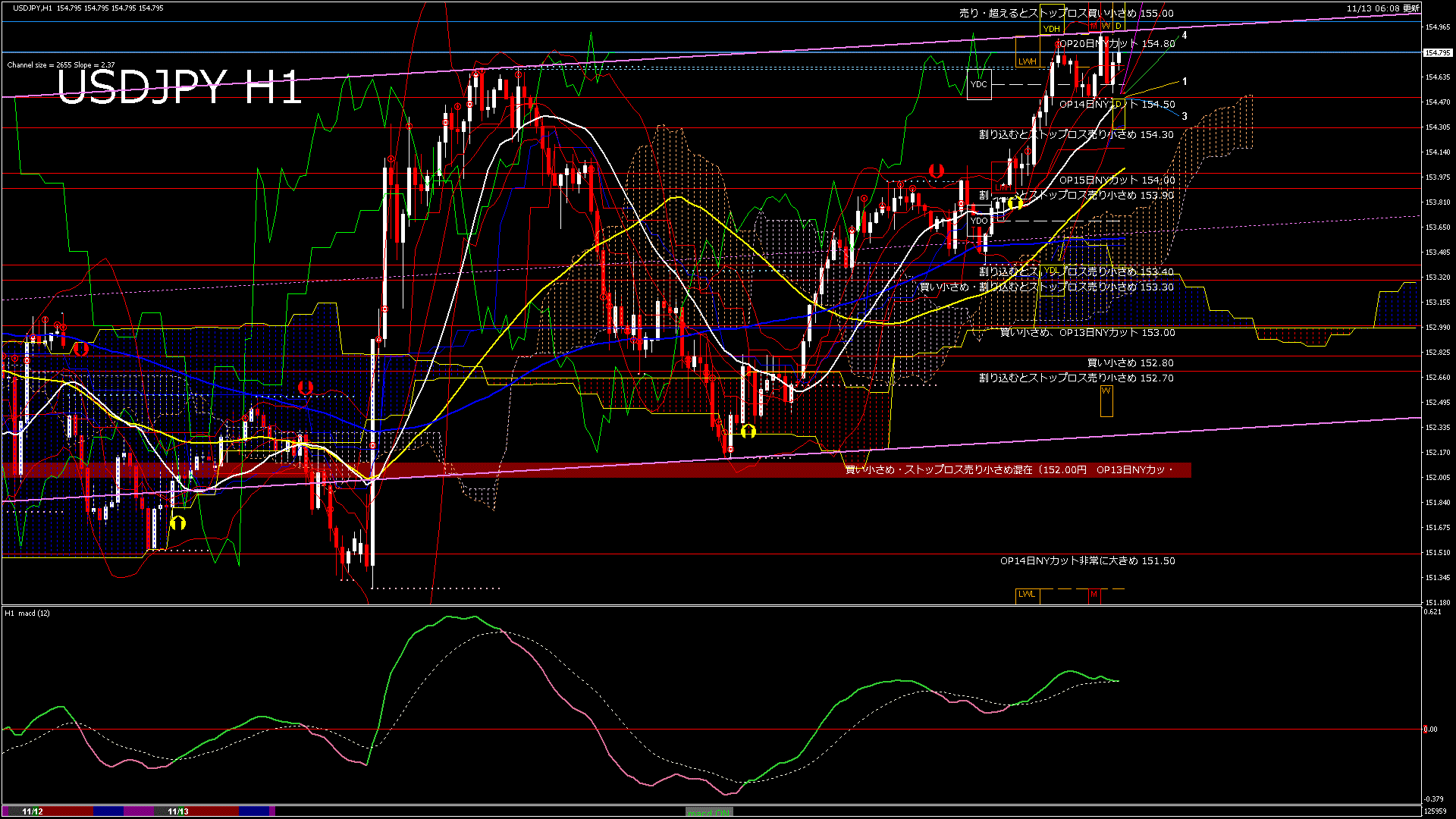Select the 155.00 stop-loss buy annotation text

(x=1066, y=13)
